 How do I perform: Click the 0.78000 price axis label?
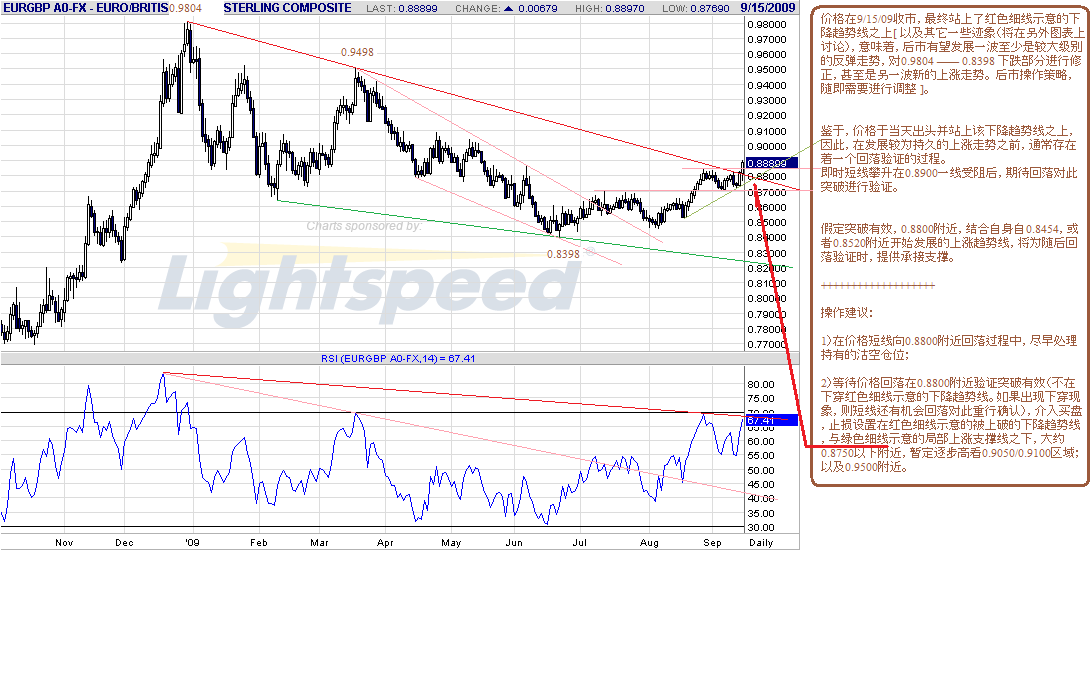(x=767, y=330)
